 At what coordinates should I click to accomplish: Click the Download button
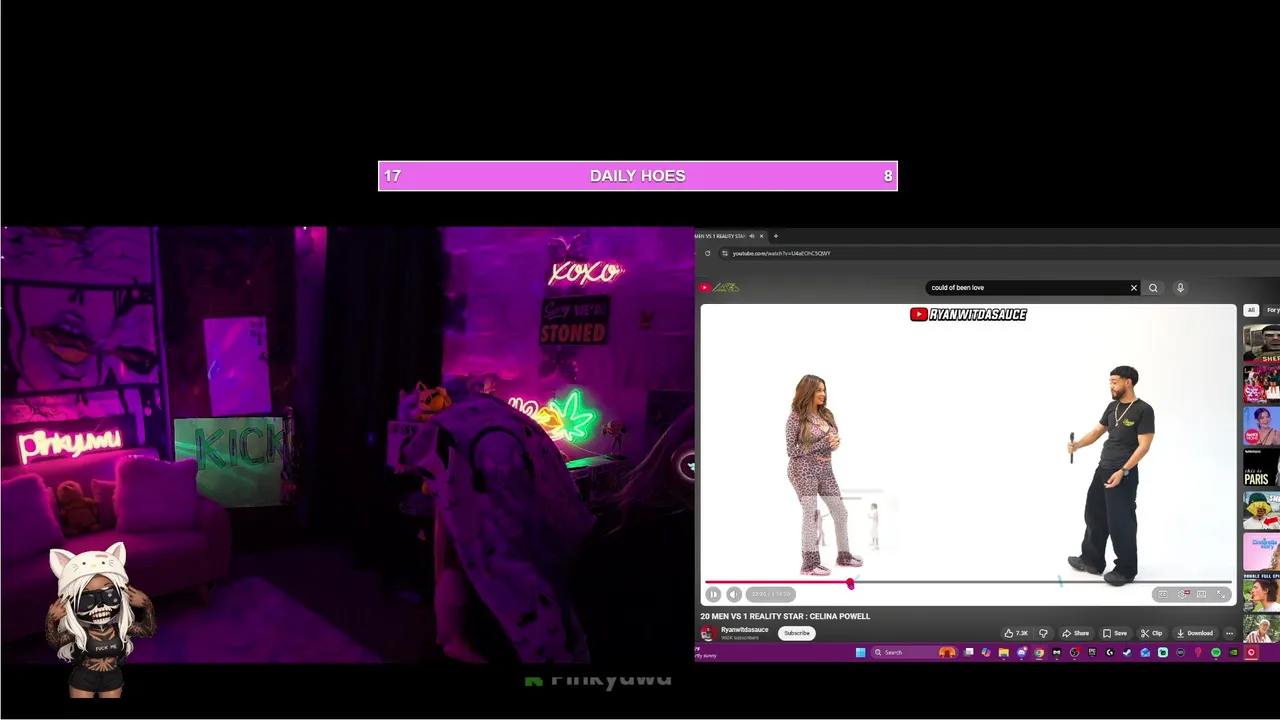pyautogui.click(x=1194, y=633)
